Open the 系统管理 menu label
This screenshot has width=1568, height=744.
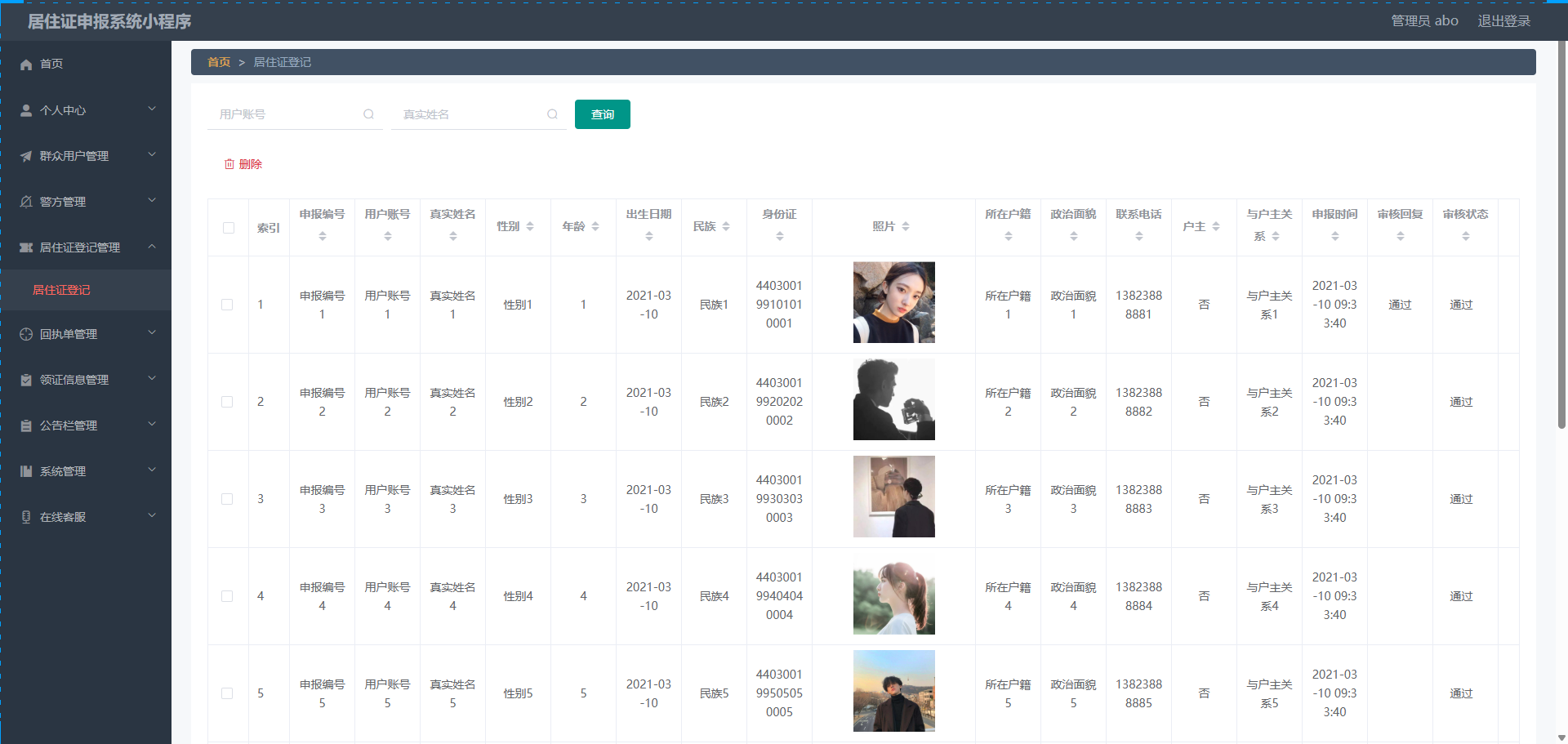63,471
